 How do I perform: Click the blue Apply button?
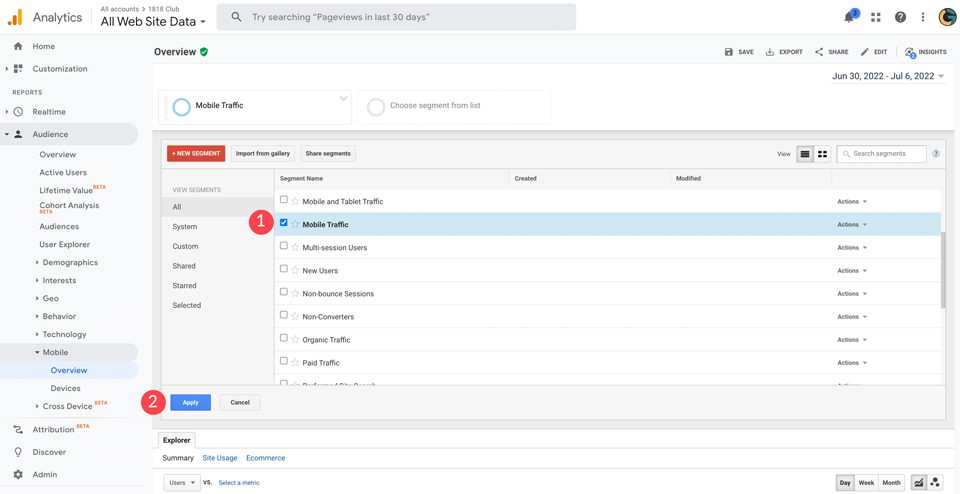click(x=190, y=402)
